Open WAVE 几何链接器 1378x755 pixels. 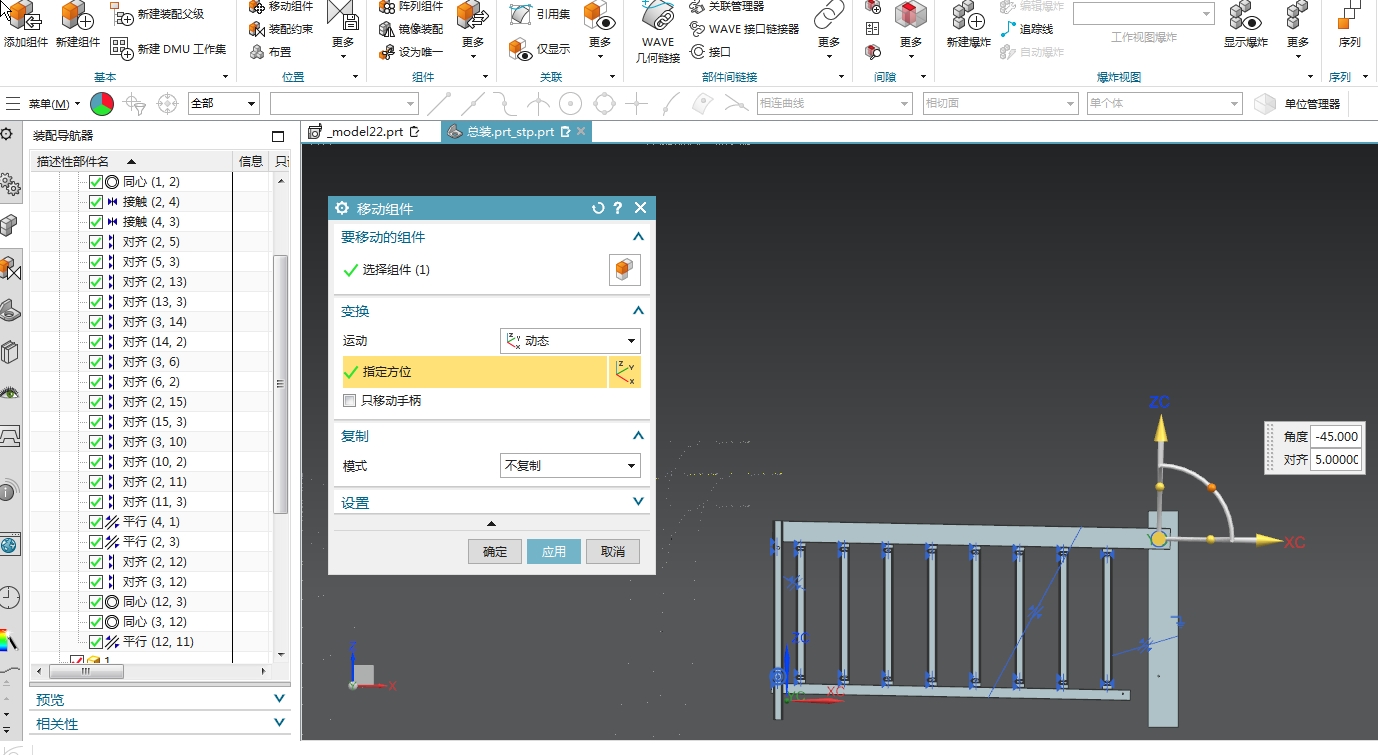pyautogui.click(x=658, y=32)
